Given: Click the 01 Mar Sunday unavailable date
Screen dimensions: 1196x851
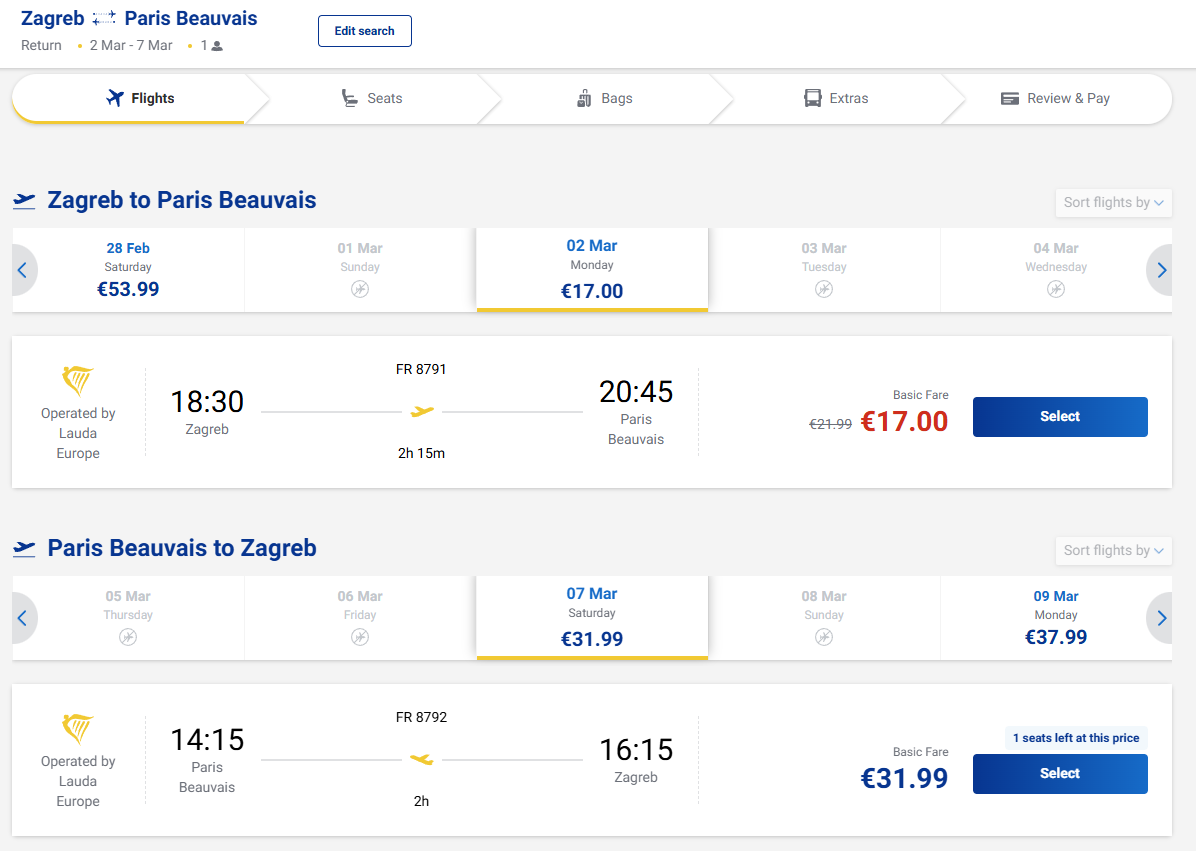Looking at the screenshot, I should click(x=360, y=270).
